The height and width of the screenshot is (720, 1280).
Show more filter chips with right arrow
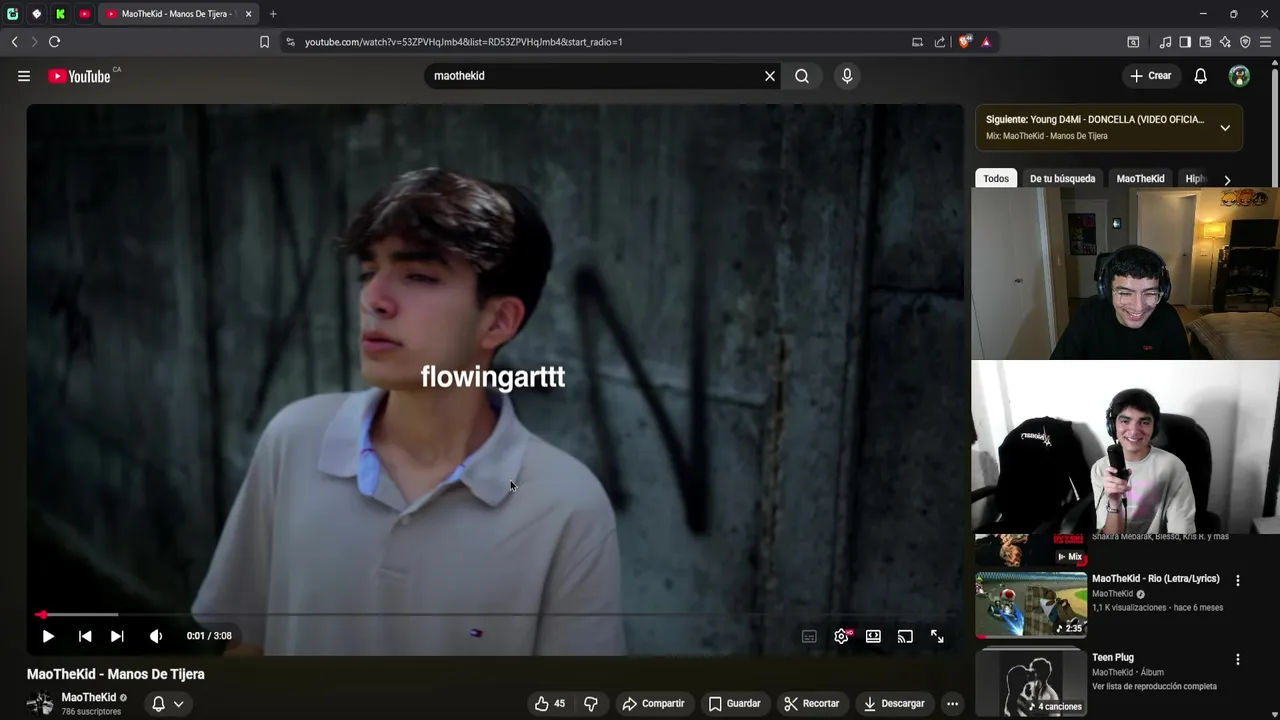(1227, 180)
